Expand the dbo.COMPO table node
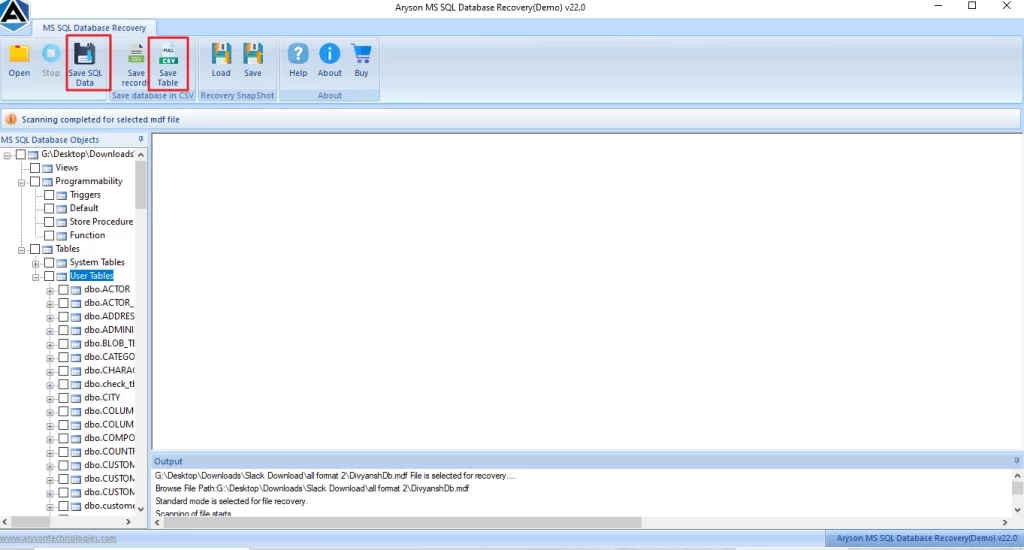Viewport: 1024px width, 550px height. [50, 440]
